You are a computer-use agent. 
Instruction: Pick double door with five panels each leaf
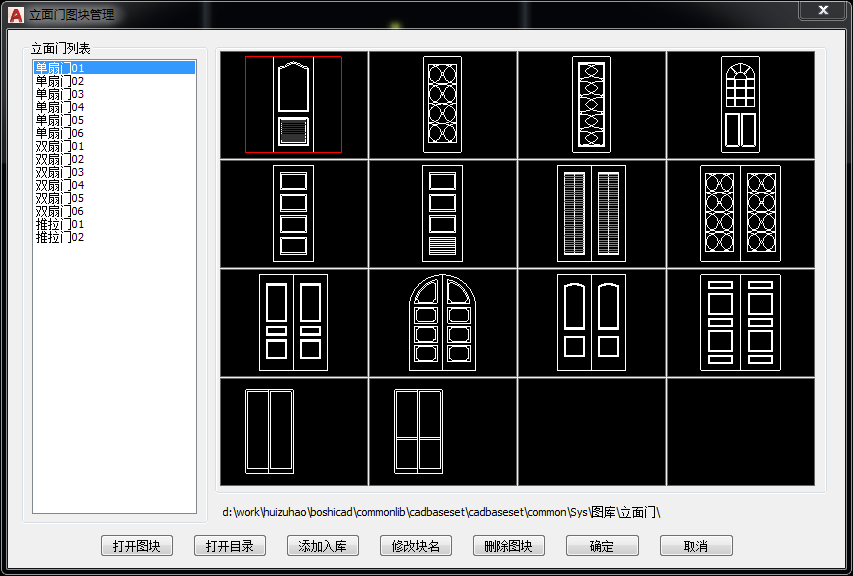pyautogui.click(x=741, y=323)
